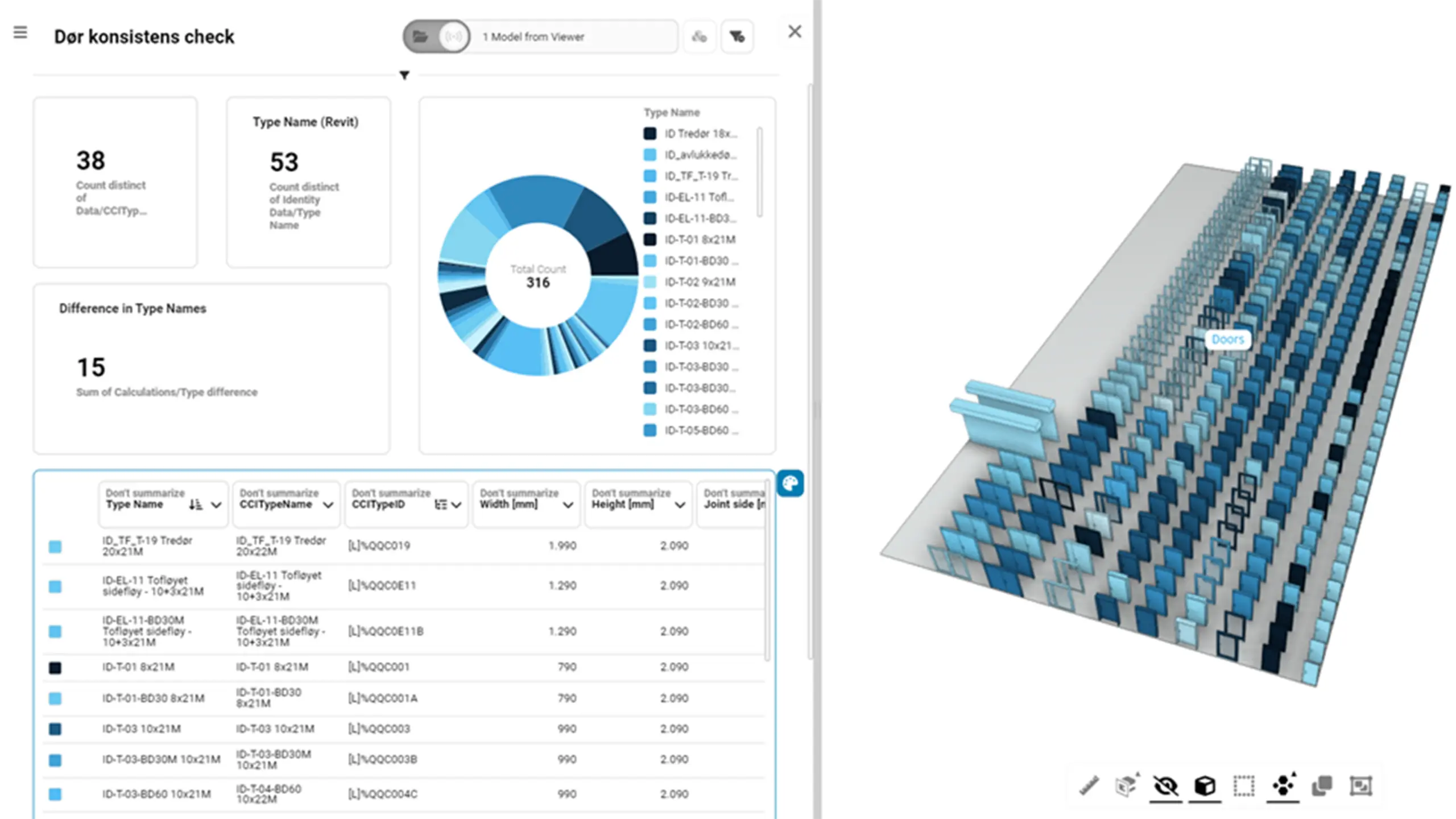Expand the Type Name column dropdown
The height and width of the screenshot is (819, 1456).
[x=216, y=505]
